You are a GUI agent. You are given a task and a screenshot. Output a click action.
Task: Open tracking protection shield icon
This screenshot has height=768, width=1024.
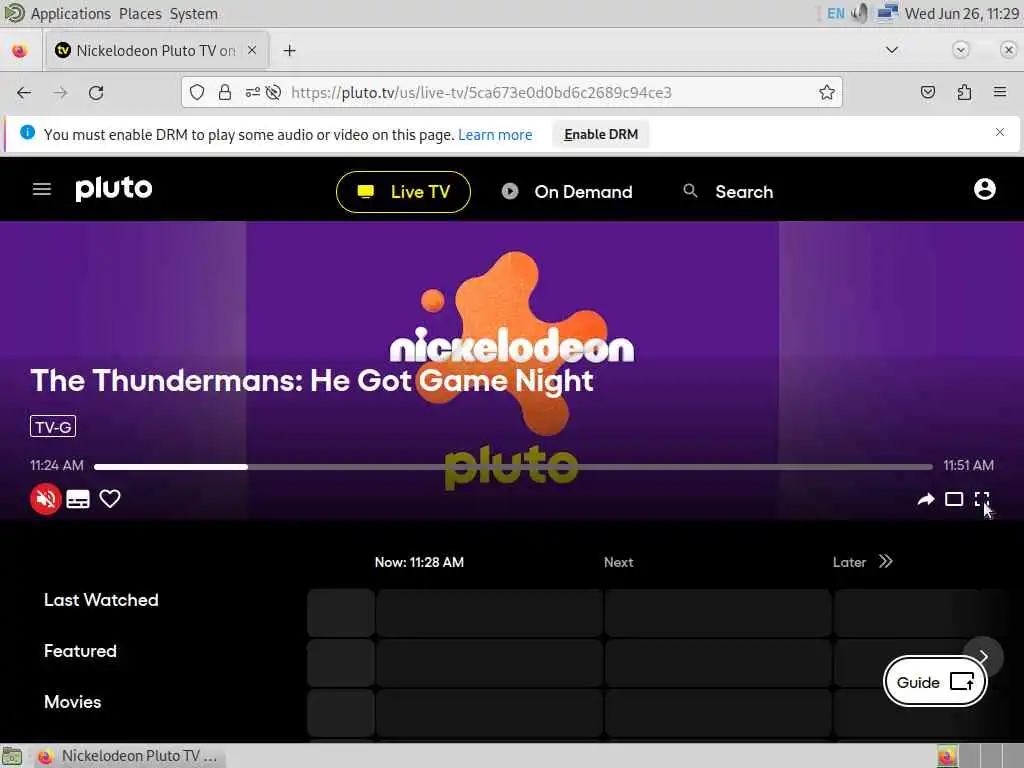point(197,93)
